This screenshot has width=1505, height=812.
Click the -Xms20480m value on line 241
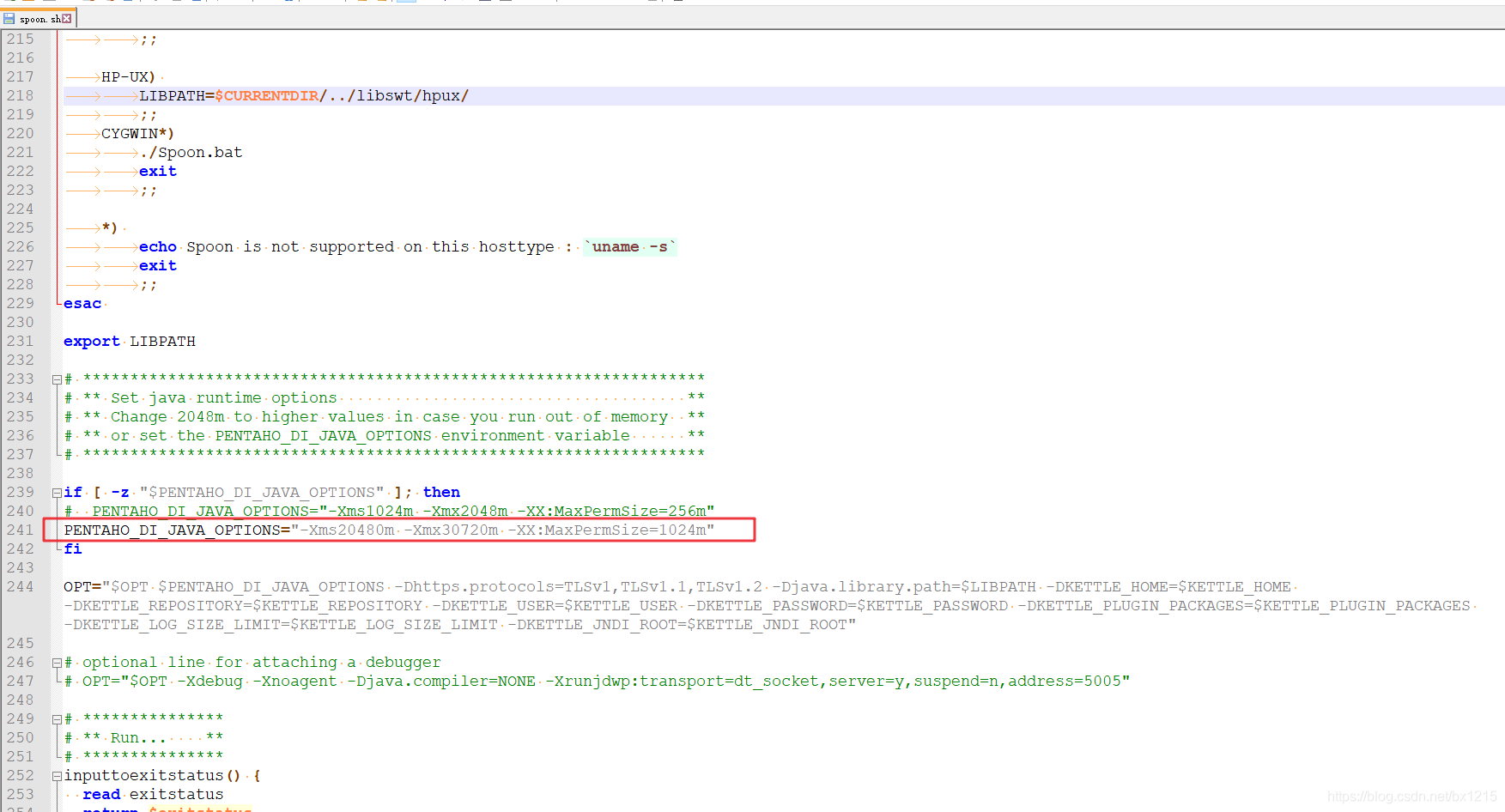point(348,530)
